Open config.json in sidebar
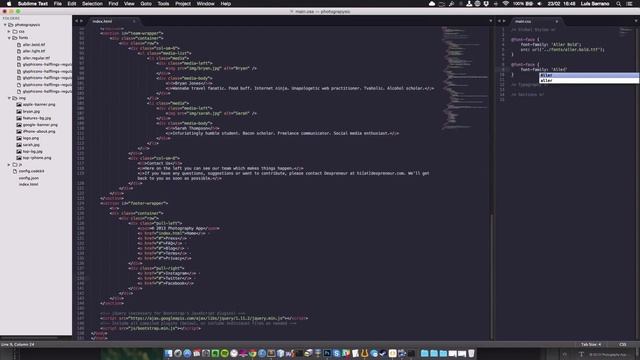Screen dimensions: 640x360 tap(29, 178)
